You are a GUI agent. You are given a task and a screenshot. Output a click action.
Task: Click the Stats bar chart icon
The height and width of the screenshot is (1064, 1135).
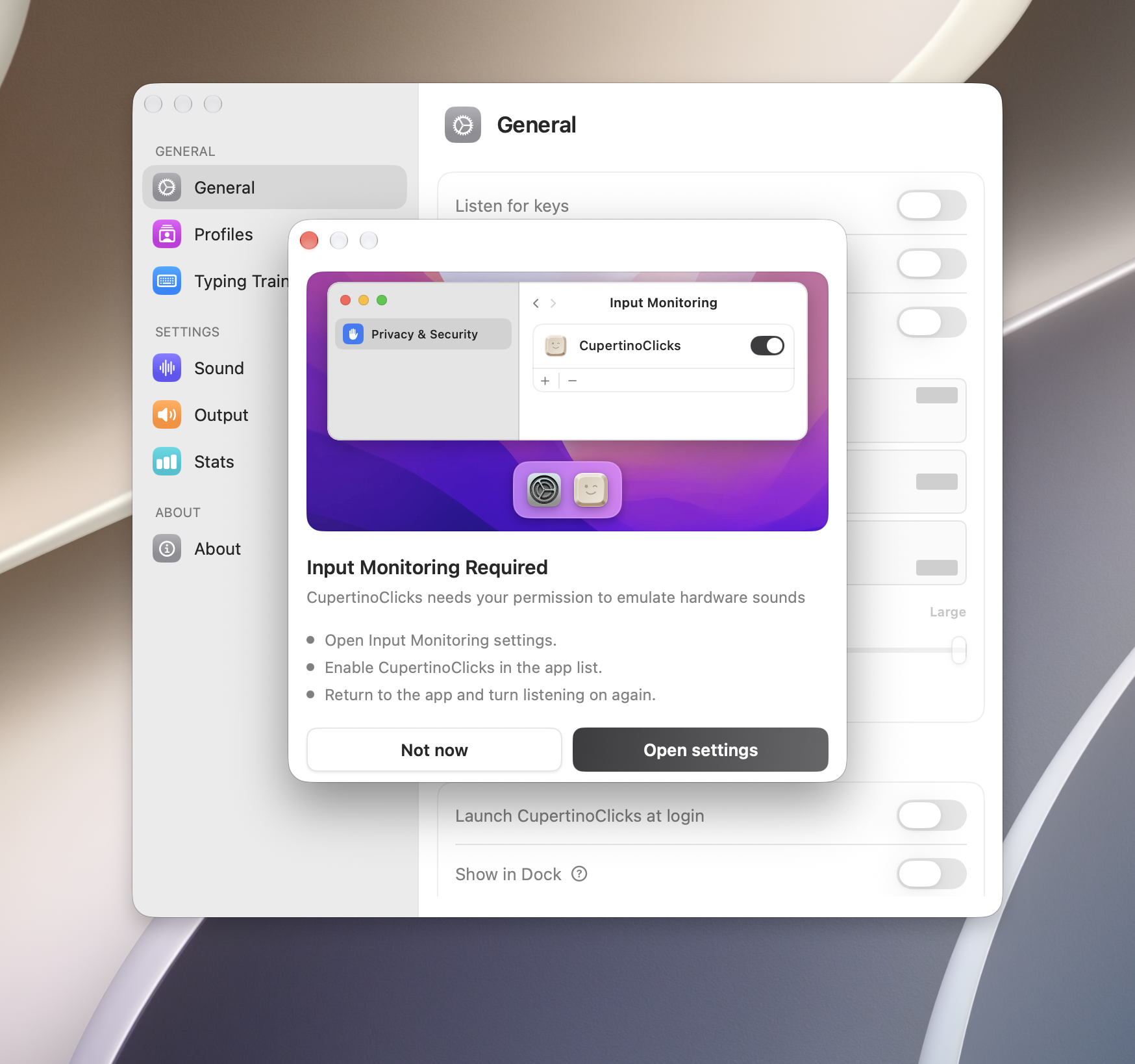click(x=167, y=462)
